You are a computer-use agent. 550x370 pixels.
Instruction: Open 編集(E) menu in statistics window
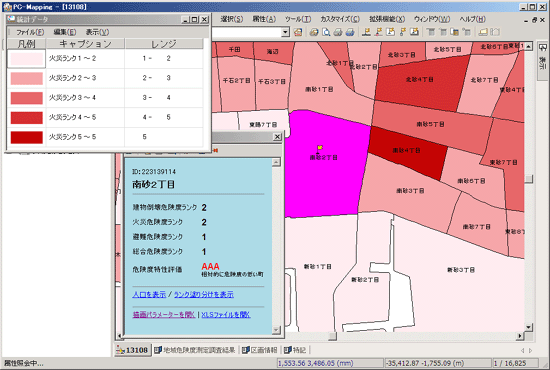[65, 32]
